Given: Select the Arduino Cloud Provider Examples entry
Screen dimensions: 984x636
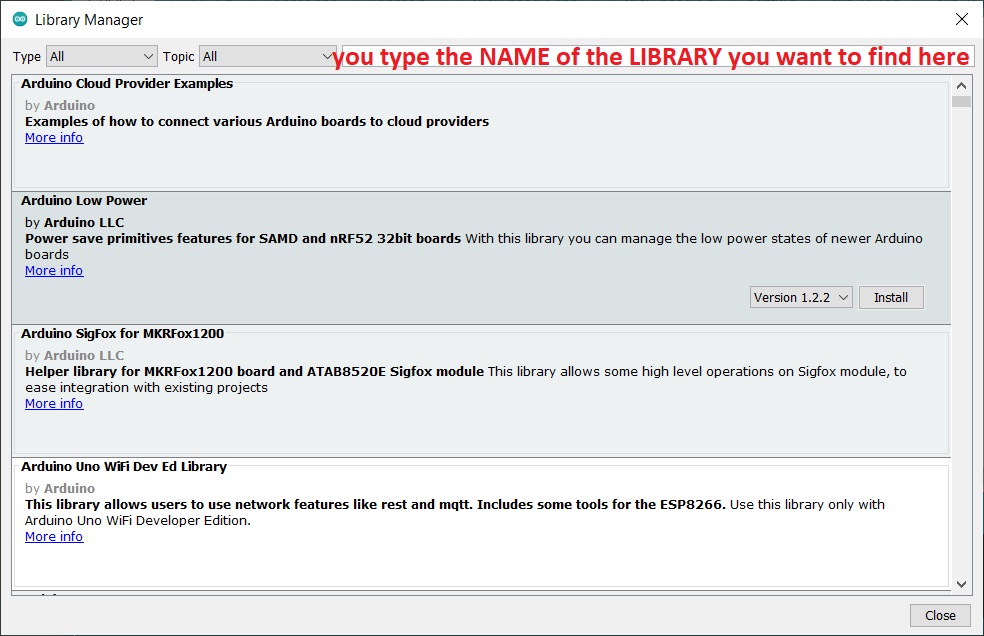Looking at the screenshot, I should (127, 84).
